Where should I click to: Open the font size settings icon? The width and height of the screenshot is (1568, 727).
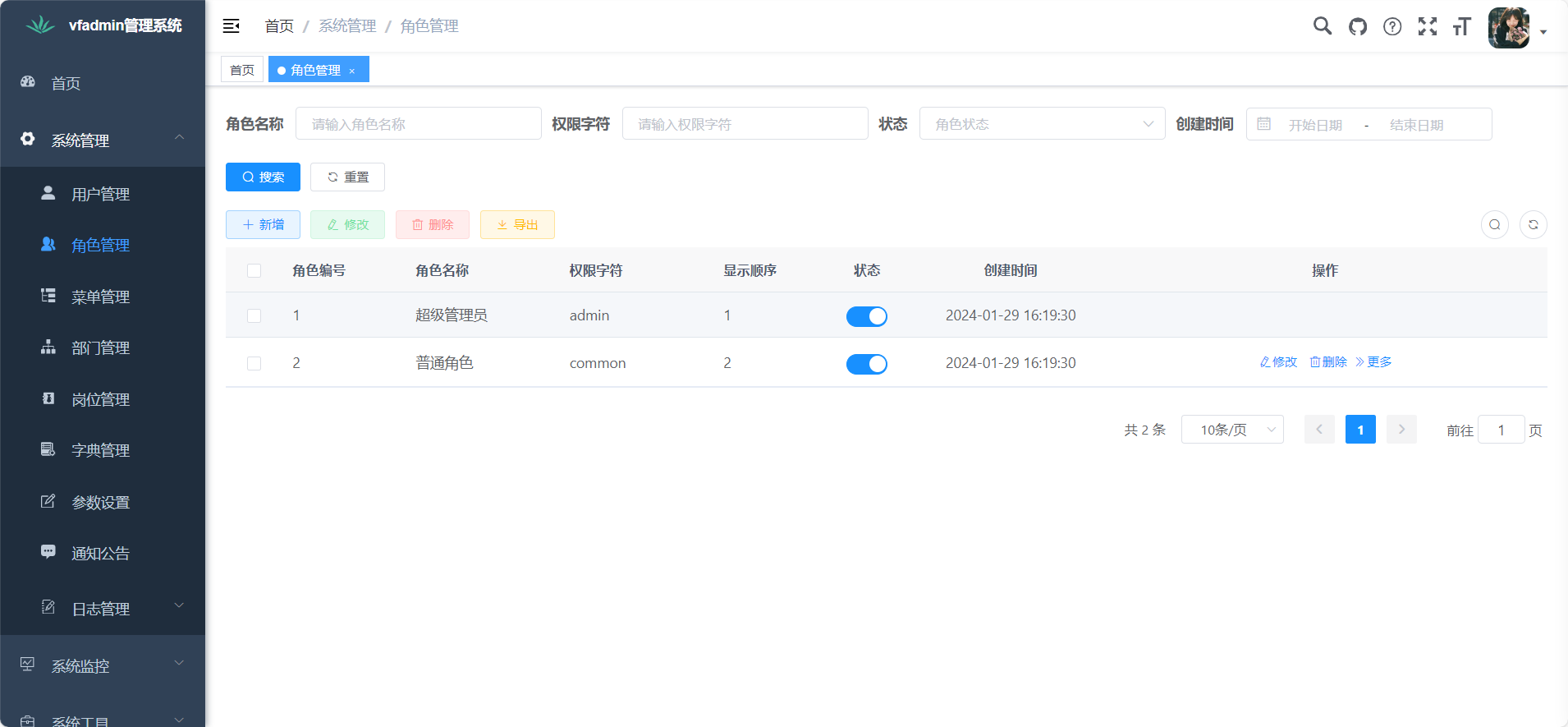[1461, 26]
